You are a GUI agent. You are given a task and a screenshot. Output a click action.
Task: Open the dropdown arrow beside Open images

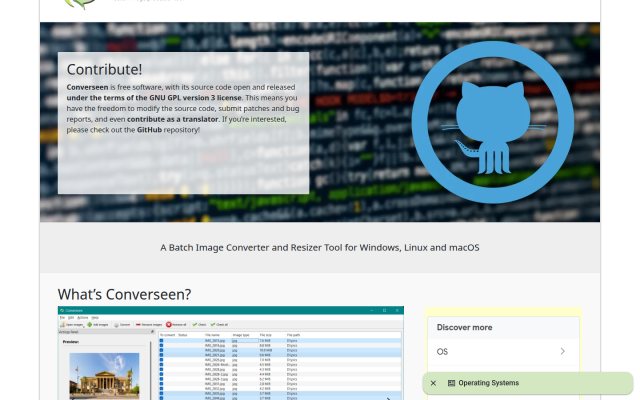coord(84,326)
